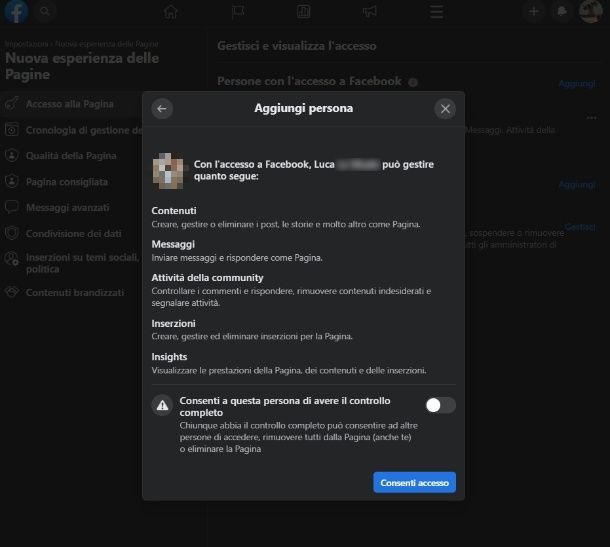
Task: Click the Insights heading in dialog
Action: (x=169, y=357)
